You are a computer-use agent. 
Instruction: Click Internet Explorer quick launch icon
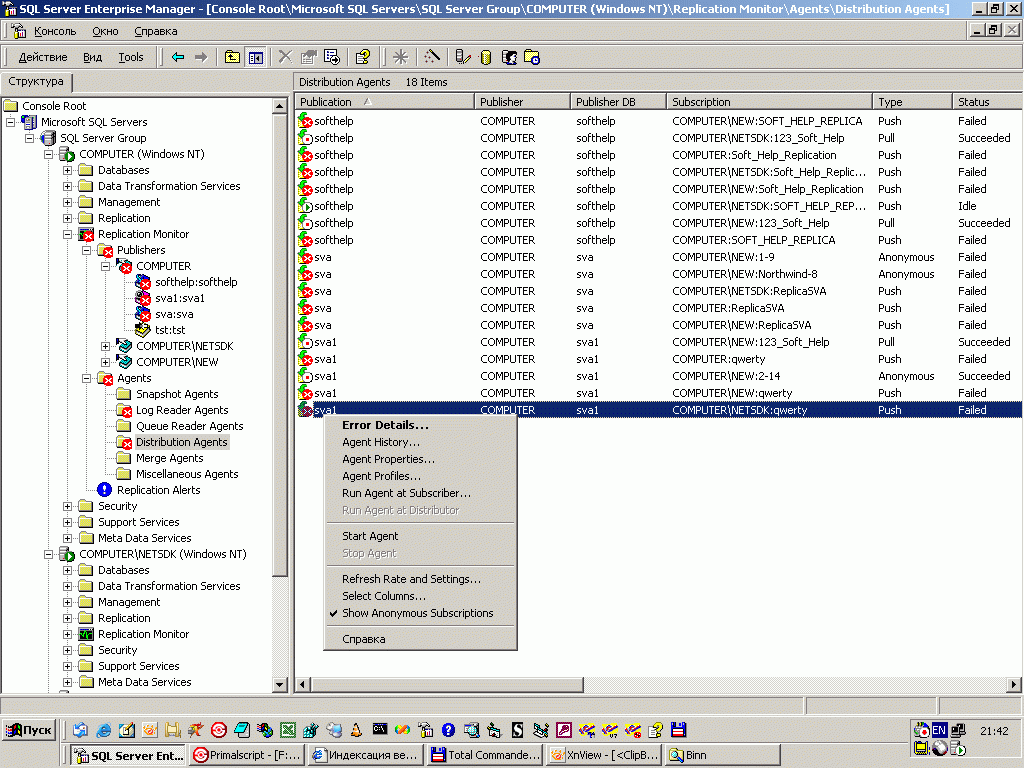coord(103,730)
